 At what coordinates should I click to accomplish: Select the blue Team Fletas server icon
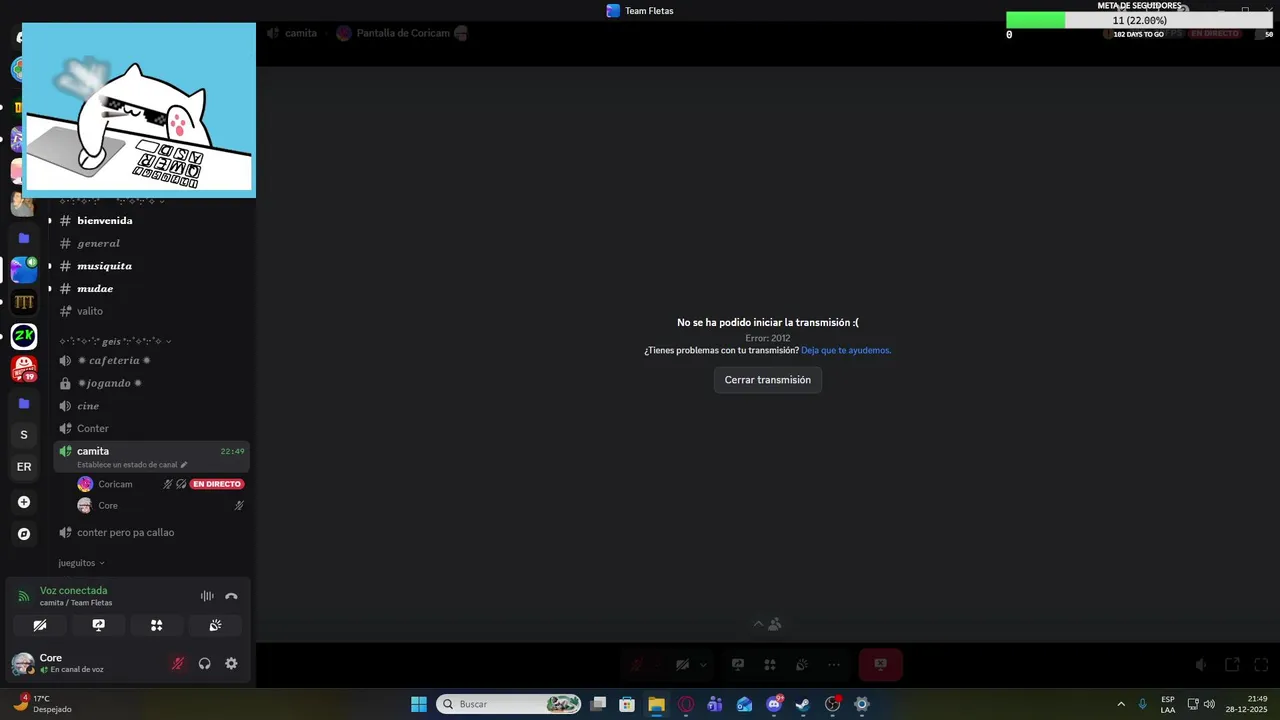24,270
